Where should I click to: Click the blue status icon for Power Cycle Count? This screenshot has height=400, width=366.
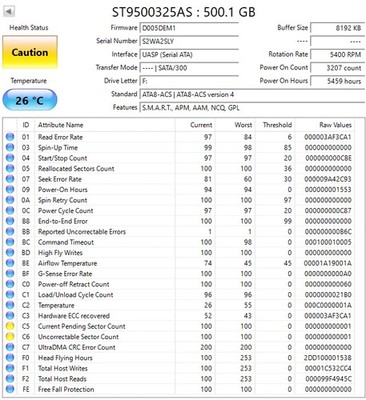[10, 210]
